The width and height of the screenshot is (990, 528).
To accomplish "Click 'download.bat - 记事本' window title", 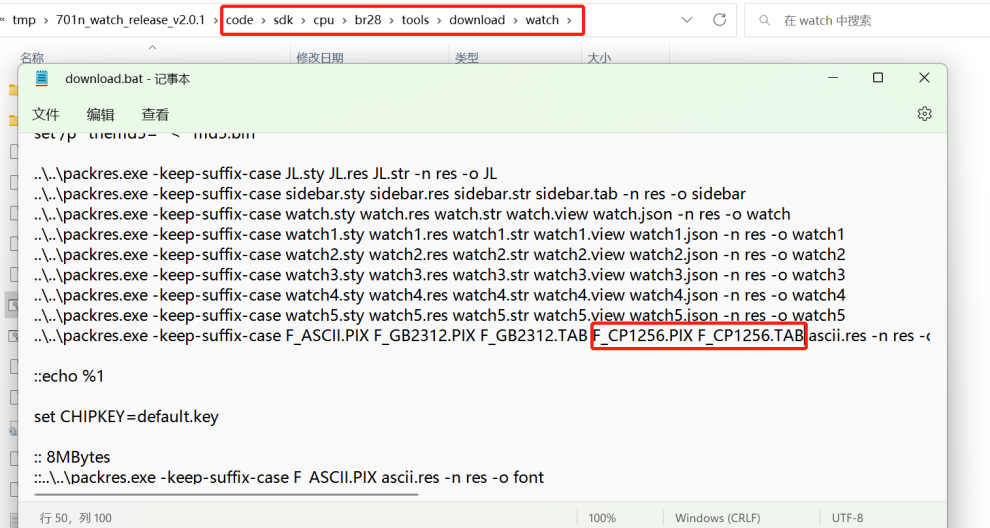I will point(128,79).
